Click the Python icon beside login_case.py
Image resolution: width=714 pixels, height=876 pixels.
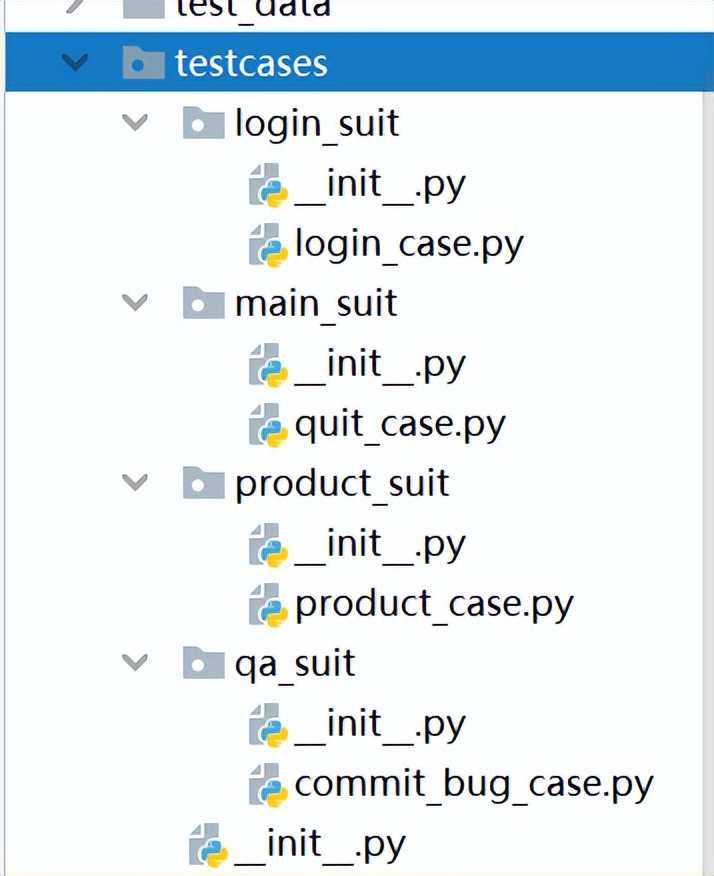(268, 244)
